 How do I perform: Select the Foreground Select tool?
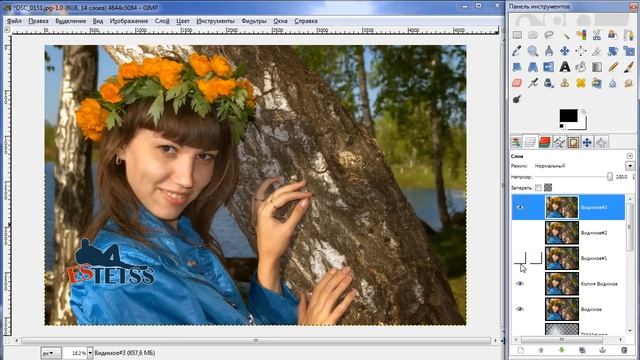tap(613, 35)
